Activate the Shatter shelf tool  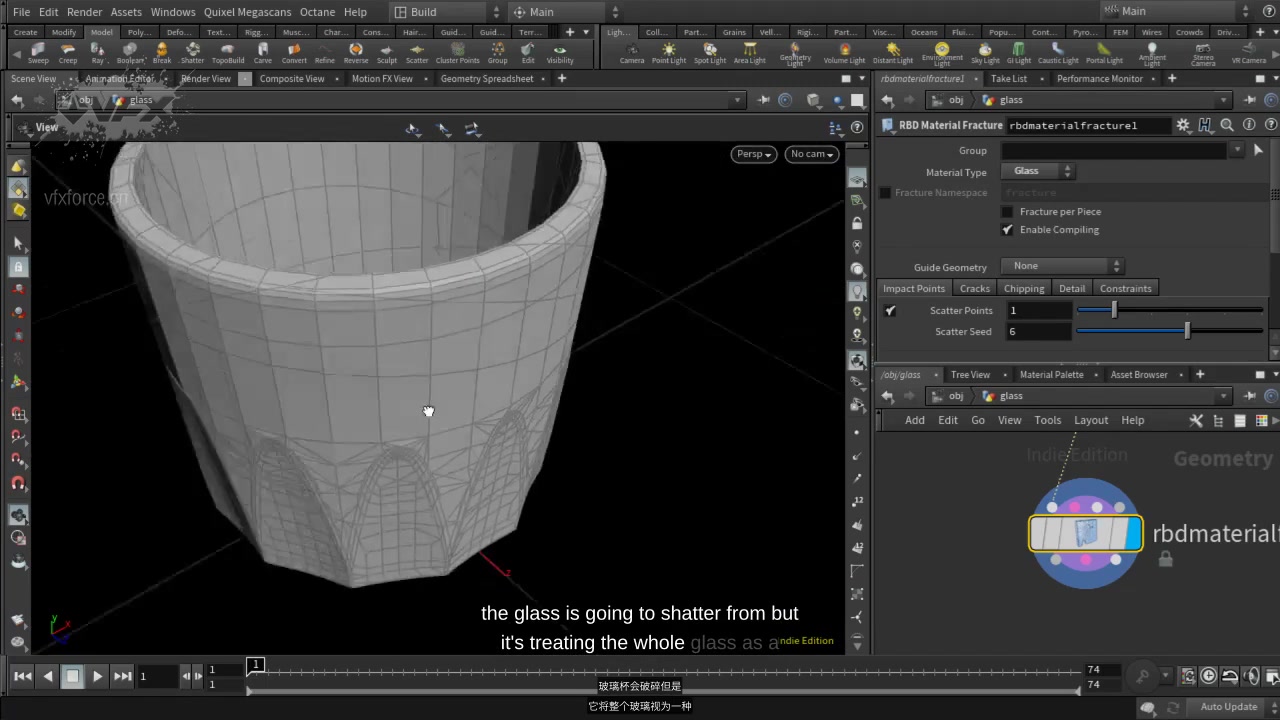(192, 53)
